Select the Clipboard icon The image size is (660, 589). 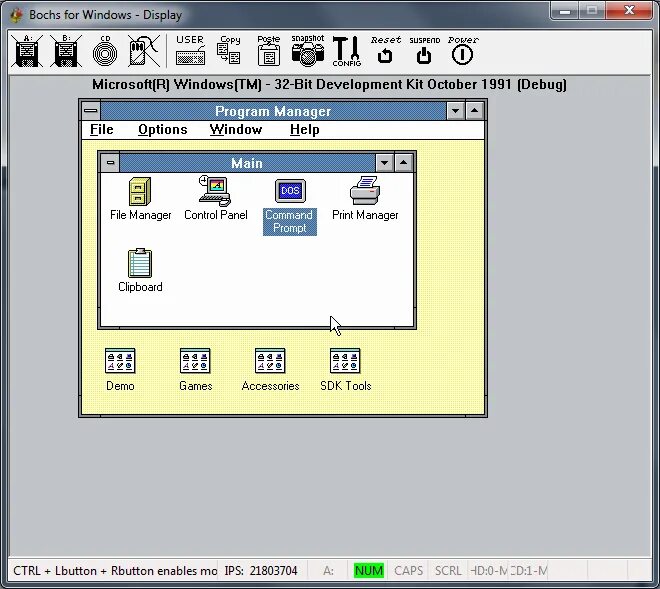pyautogui.click(x=140, y=271)
